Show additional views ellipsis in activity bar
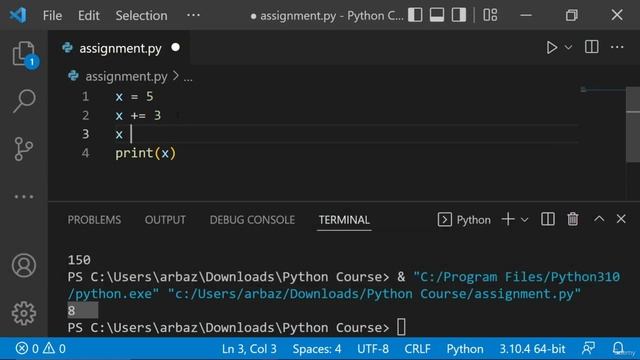 pos(24,197)
